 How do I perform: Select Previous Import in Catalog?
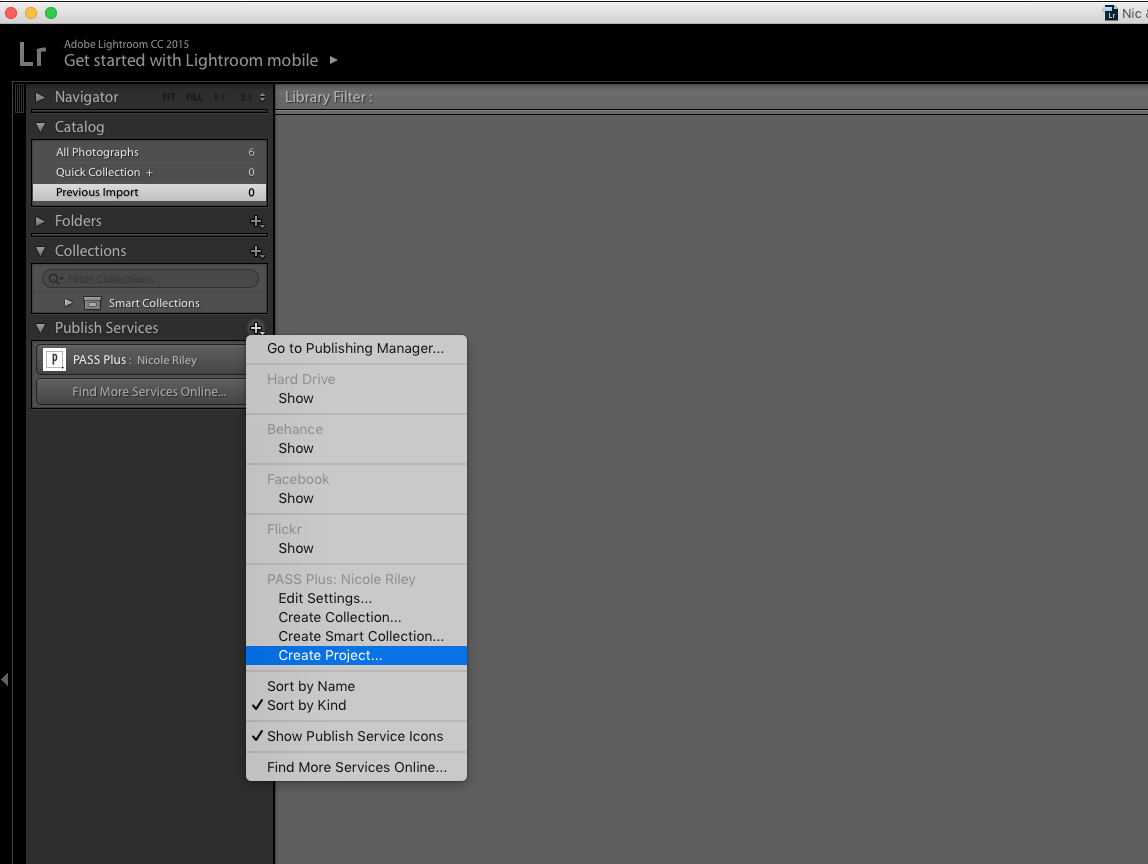tap(149, 192)
